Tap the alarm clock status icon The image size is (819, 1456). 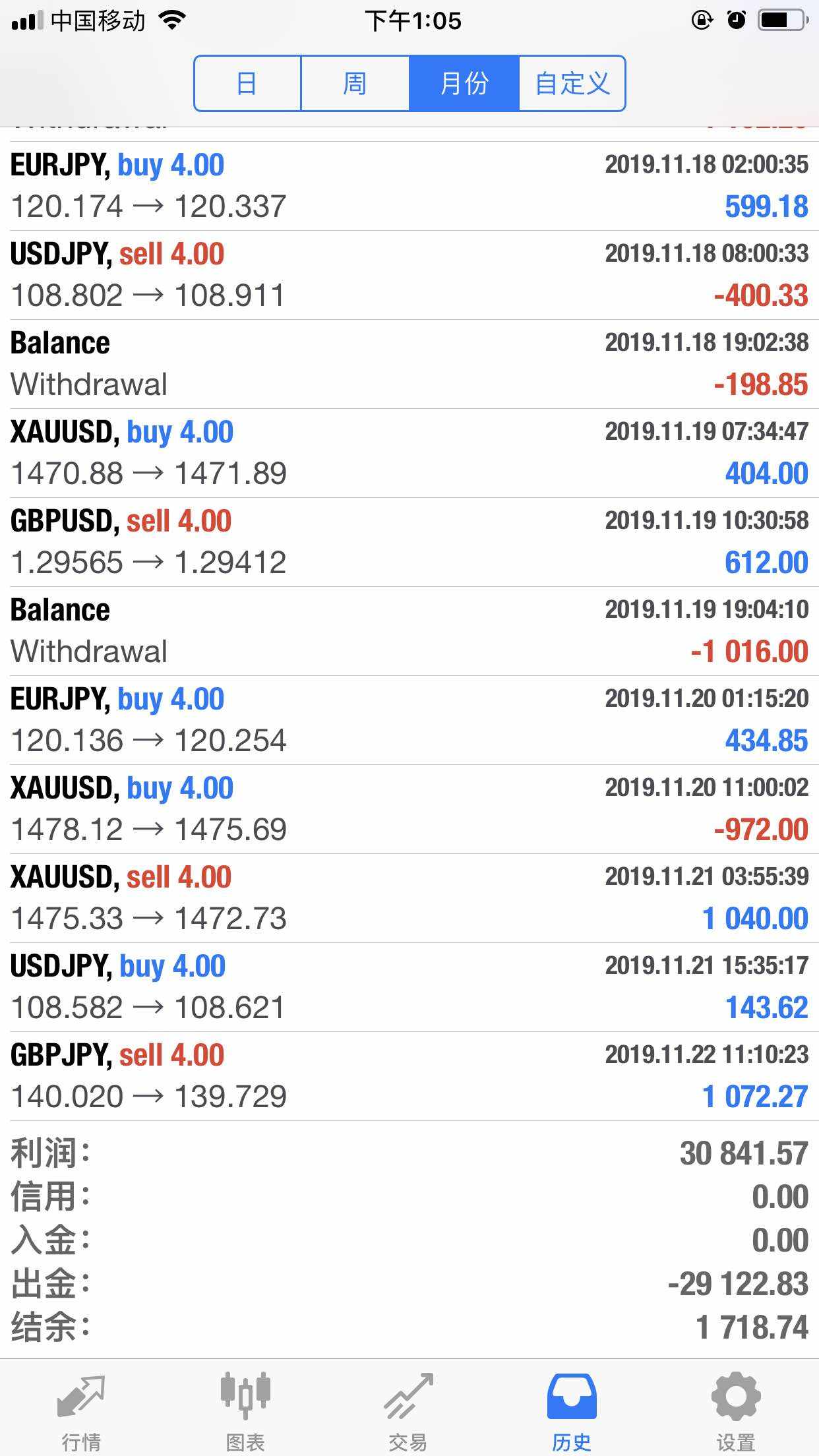(737, 20)
